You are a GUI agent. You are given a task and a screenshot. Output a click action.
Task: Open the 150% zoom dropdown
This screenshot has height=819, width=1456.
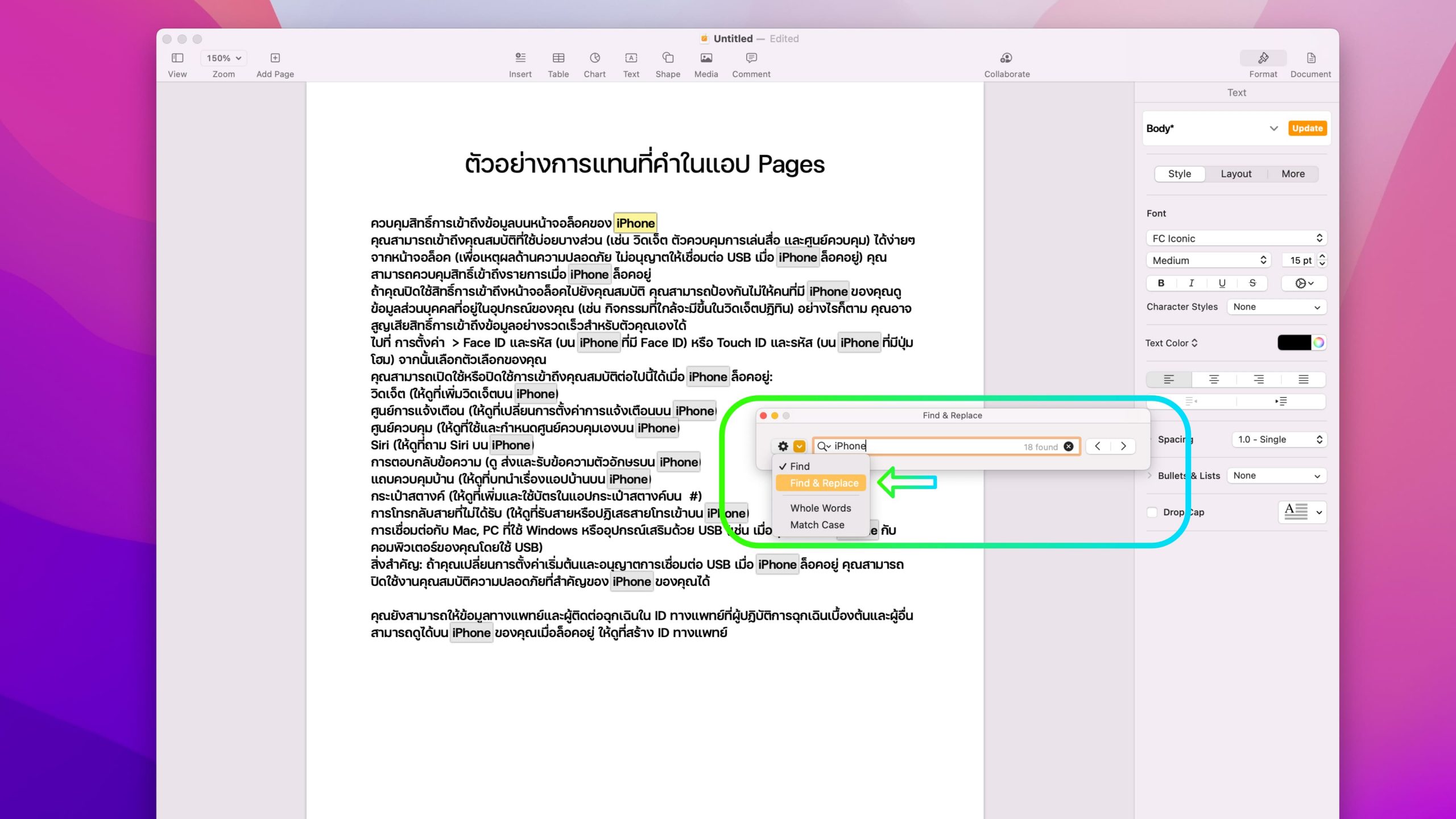point(224,58)
